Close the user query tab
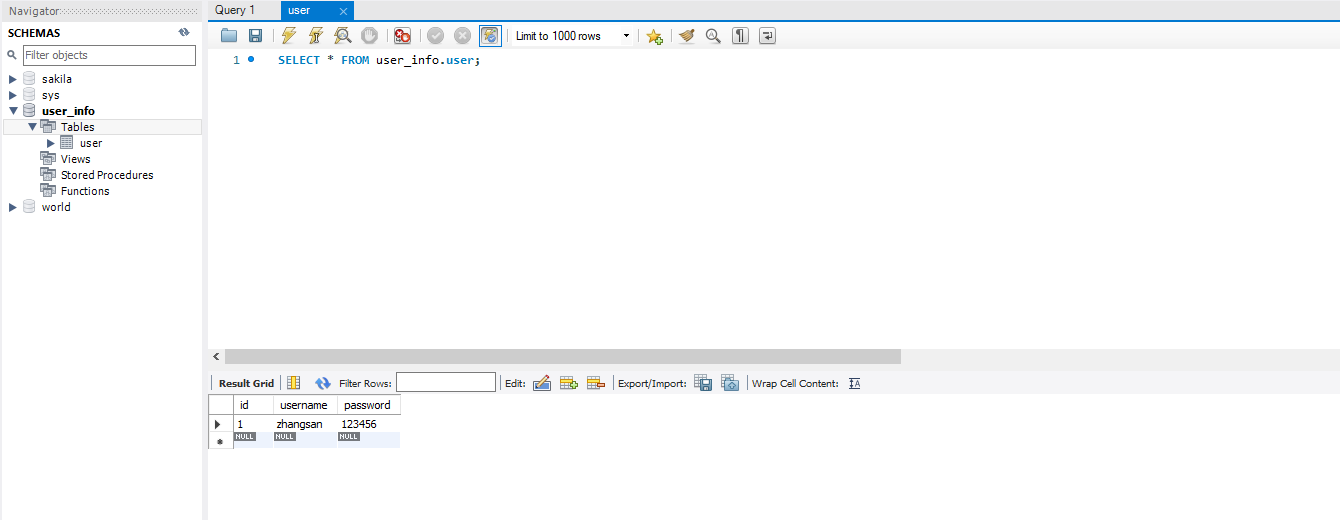 point(344,11)
